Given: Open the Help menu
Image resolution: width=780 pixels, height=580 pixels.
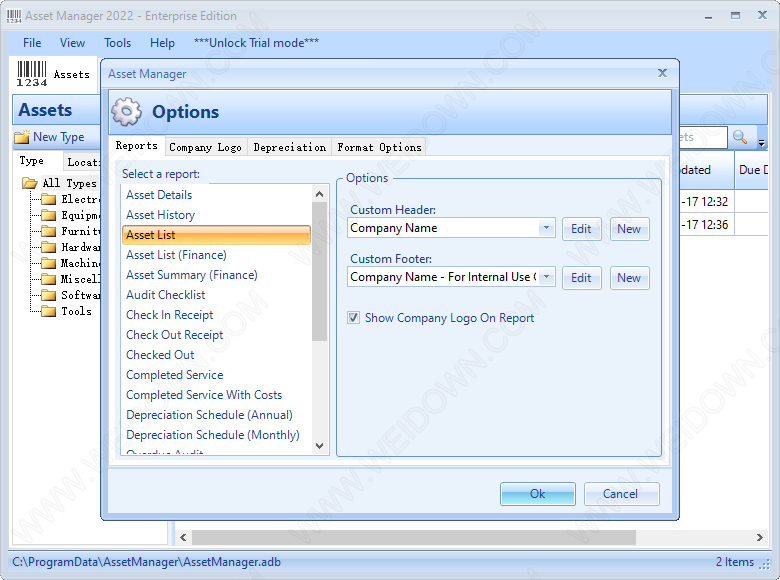Looking at the screenshot, I should (162, 43).
